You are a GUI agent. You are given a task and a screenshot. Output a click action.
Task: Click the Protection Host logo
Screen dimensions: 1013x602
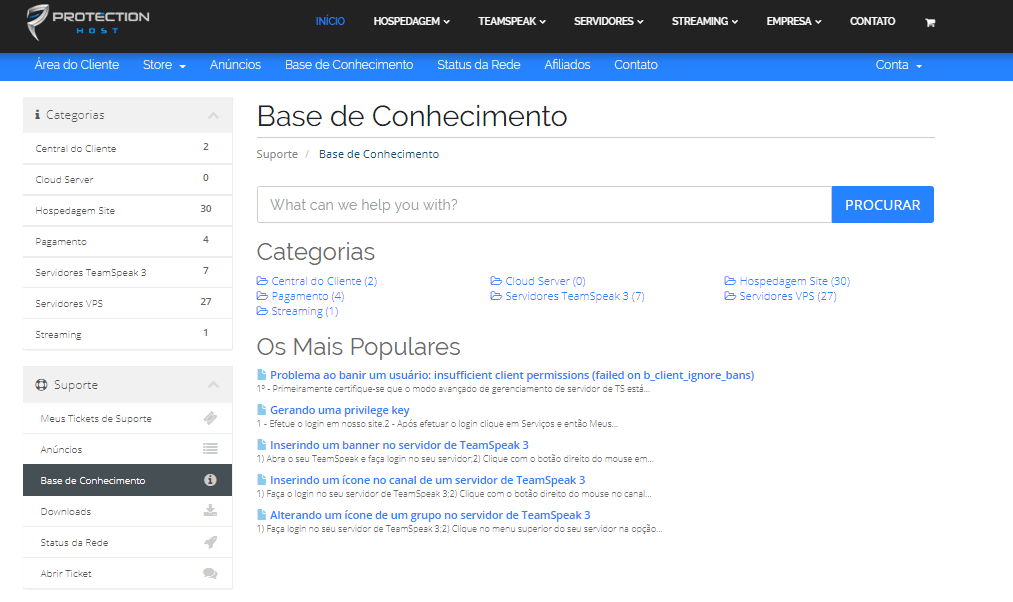[x=88, y=21]
